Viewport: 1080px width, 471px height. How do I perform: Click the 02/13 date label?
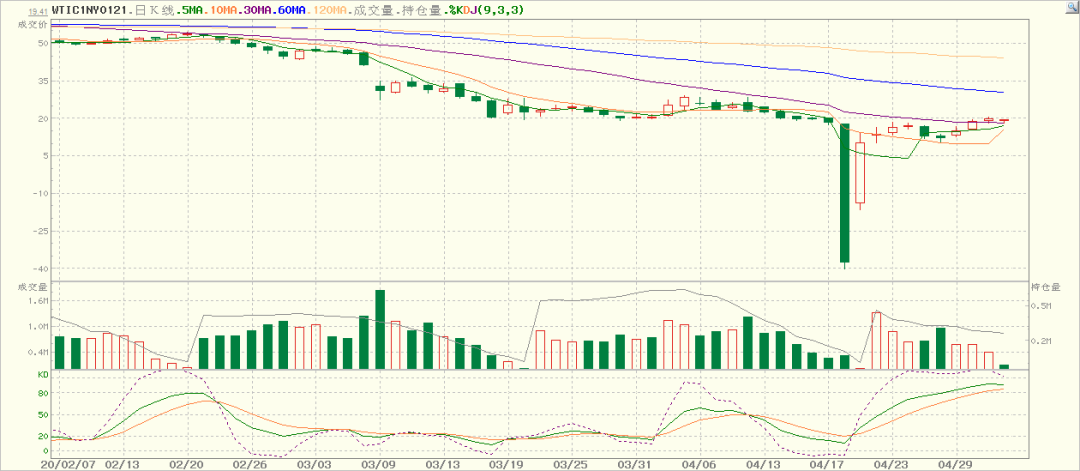tap(123, 465)
